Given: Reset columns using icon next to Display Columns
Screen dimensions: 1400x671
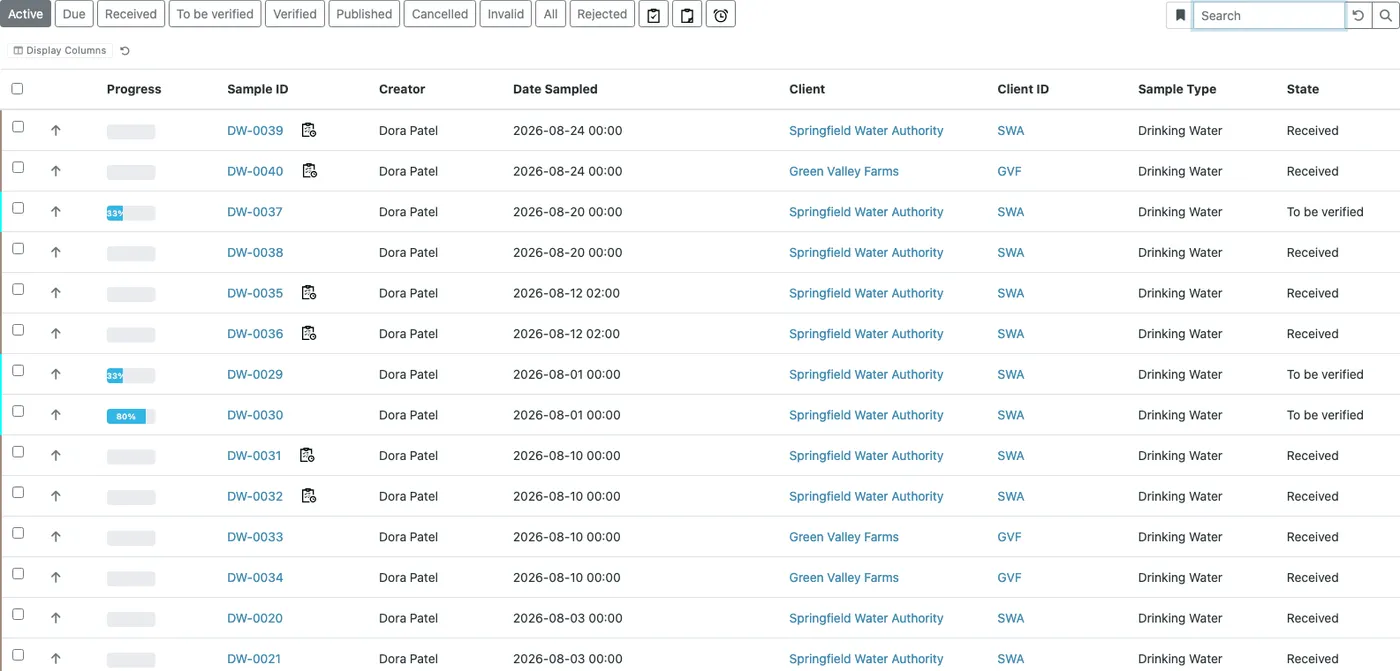Looking at the screenshot, I should click(125, 50).
